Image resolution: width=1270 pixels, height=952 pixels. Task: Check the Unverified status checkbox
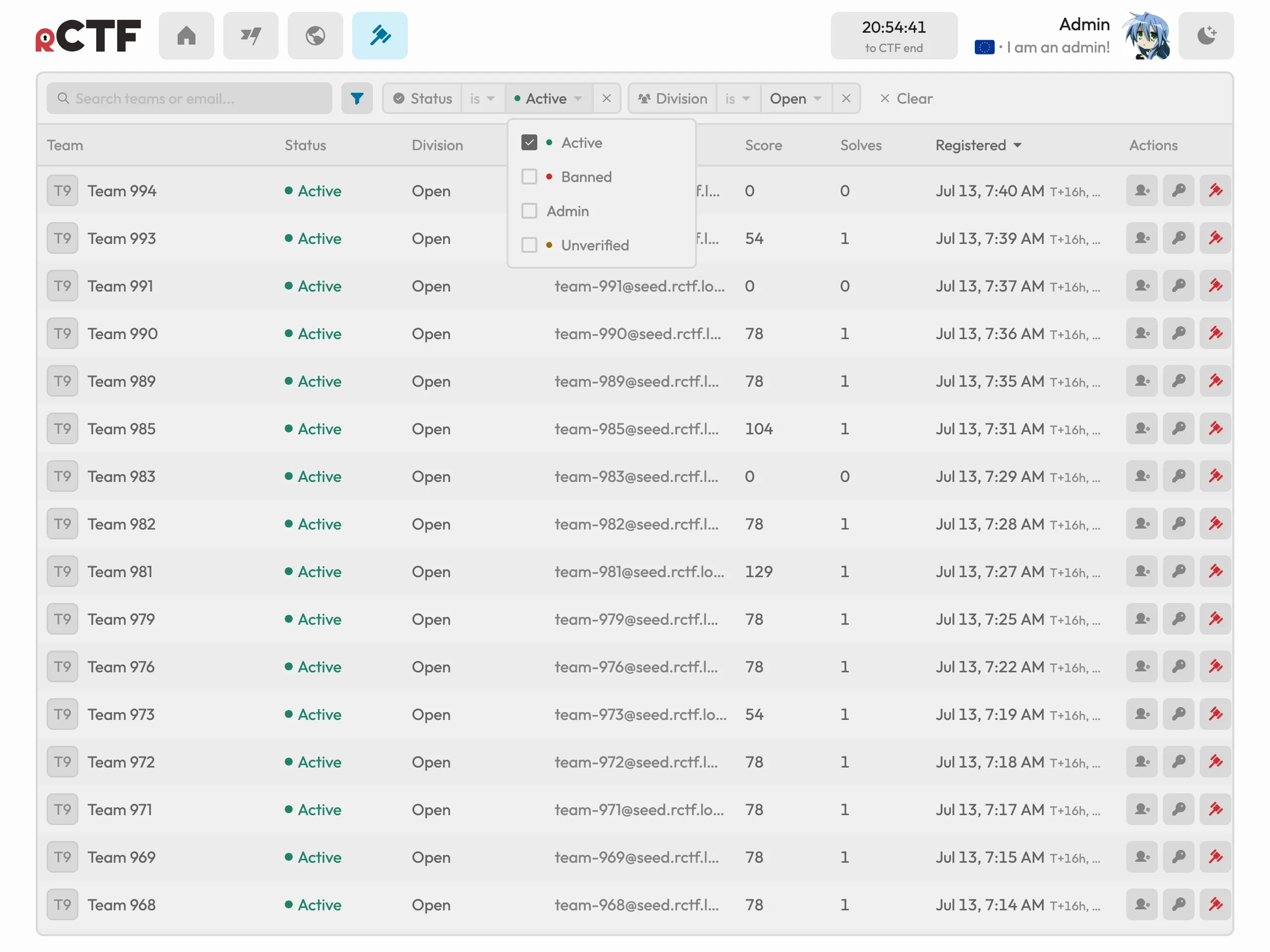[529, 245]
